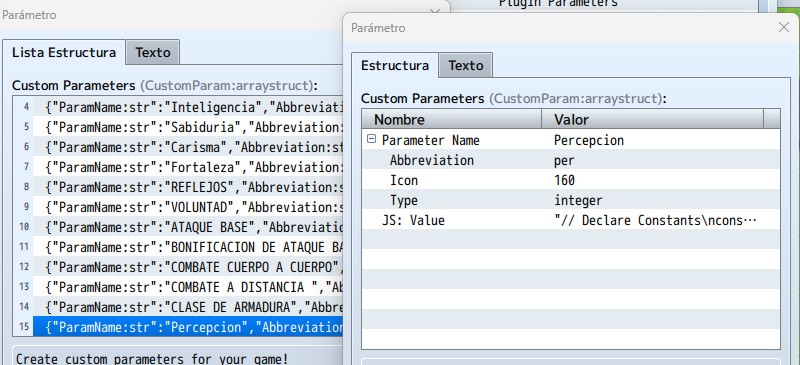
Task: Click the Abbreviation value per
Action: pos(564,160)
